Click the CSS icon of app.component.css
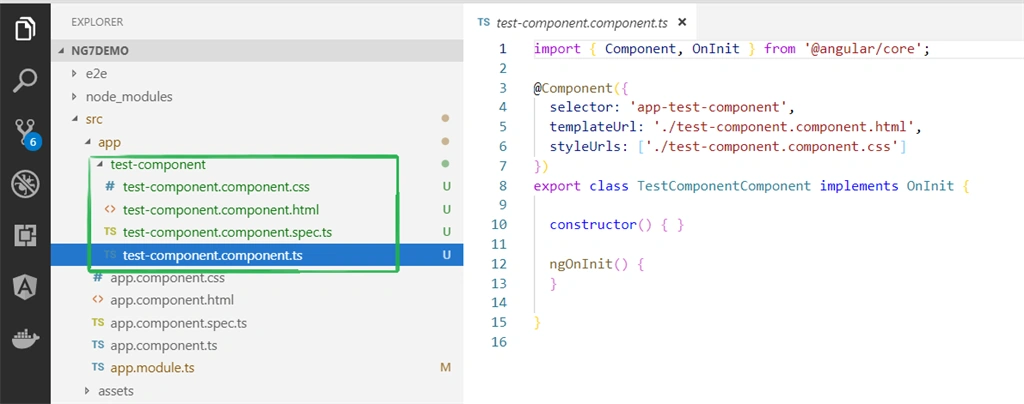Viewport: 1024px width, 404px height. [98, 278]
